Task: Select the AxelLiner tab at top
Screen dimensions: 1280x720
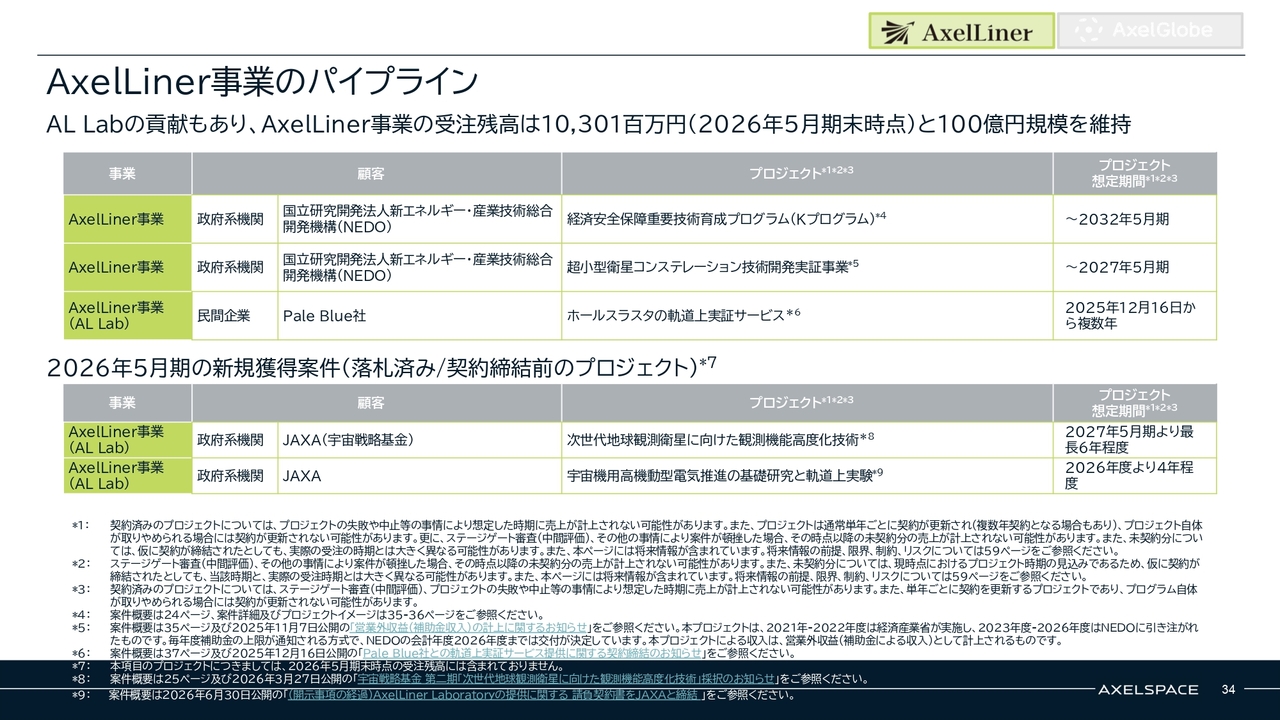Action: (x=961, y=31)
